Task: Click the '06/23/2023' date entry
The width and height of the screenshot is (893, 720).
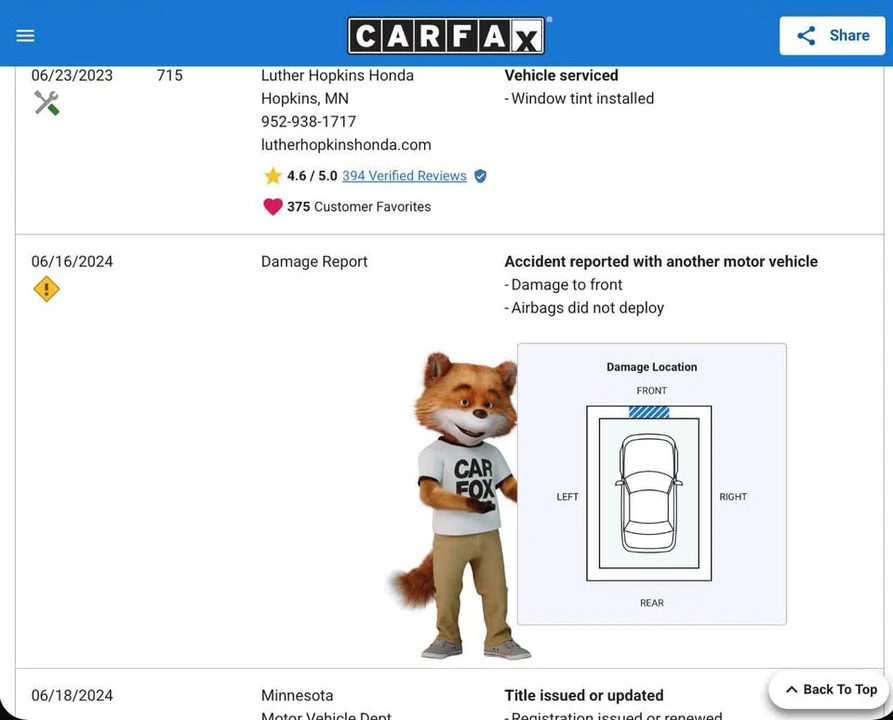Action: (x=72, y=75)
